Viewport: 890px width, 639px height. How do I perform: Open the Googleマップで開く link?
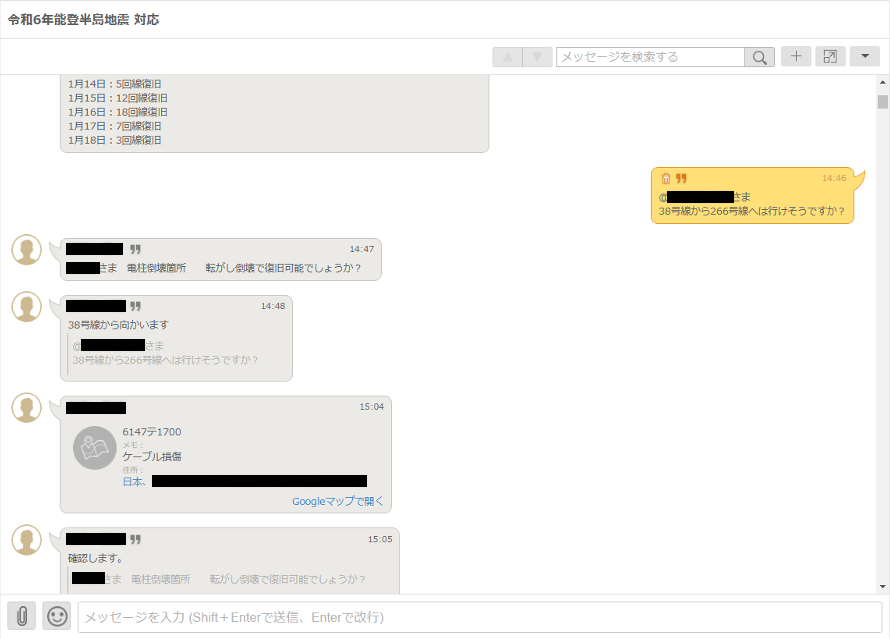(338, 501)
